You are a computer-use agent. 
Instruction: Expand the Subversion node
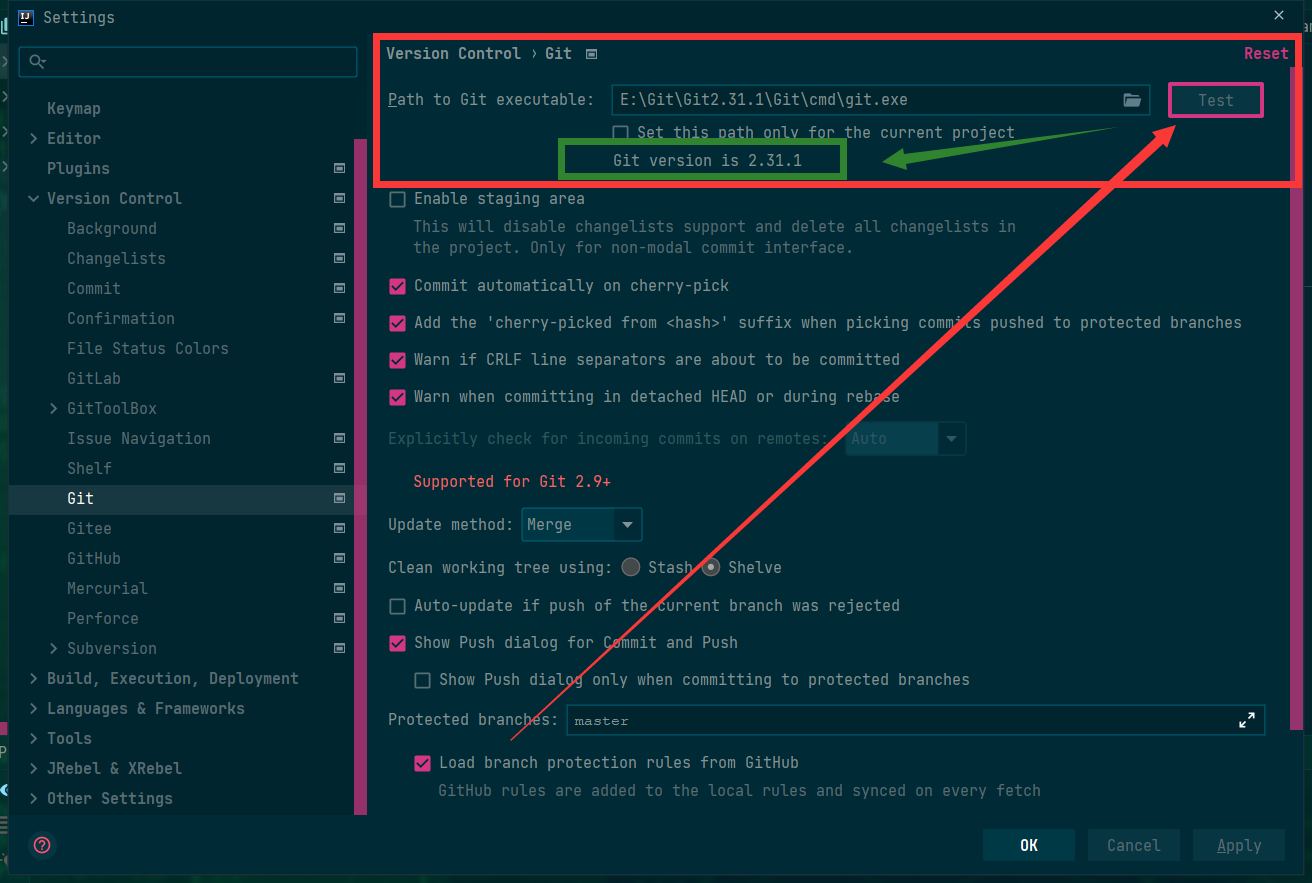53,648
